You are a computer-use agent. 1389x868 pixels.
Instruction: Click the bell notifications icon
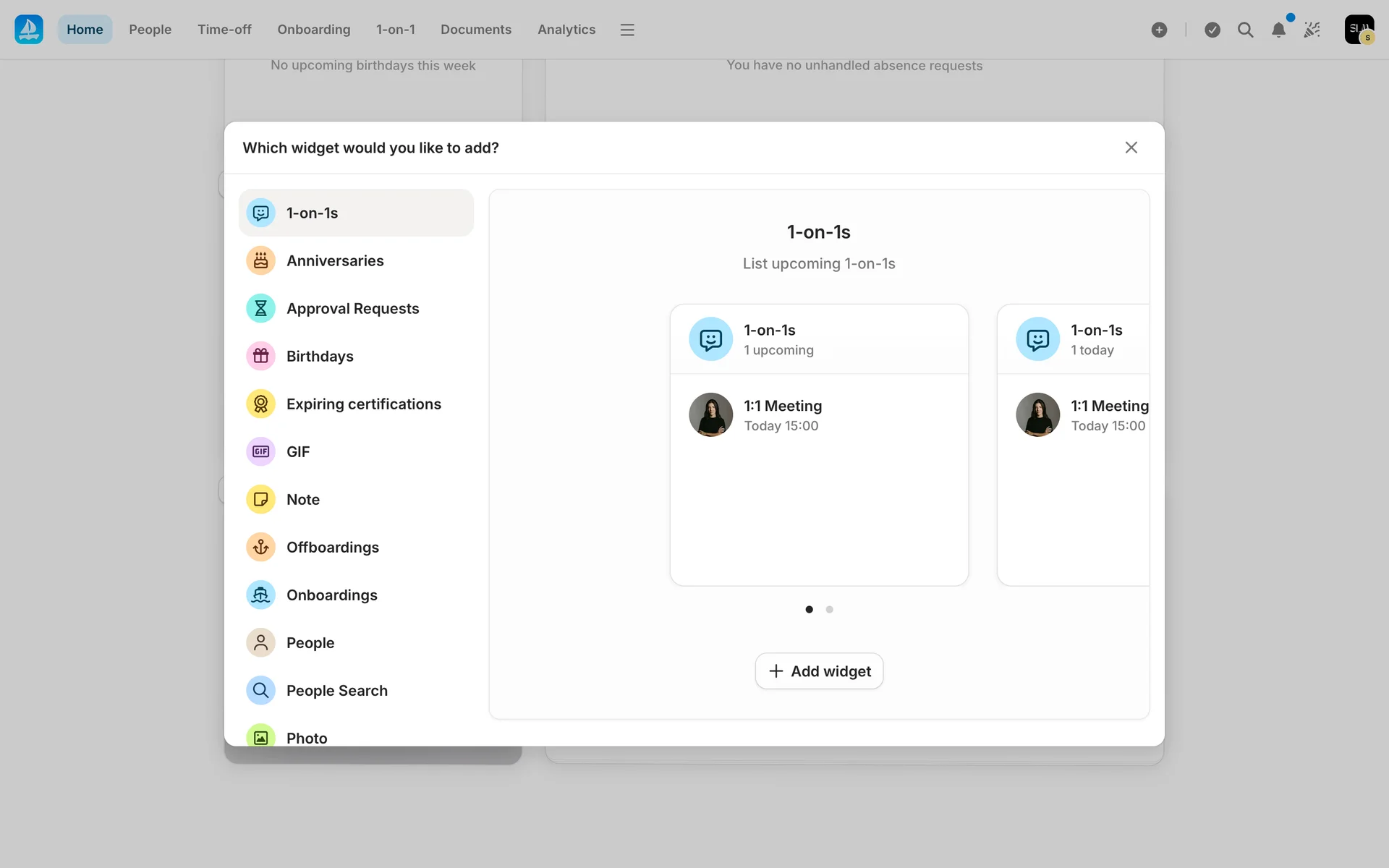[x=1278, y=30]
